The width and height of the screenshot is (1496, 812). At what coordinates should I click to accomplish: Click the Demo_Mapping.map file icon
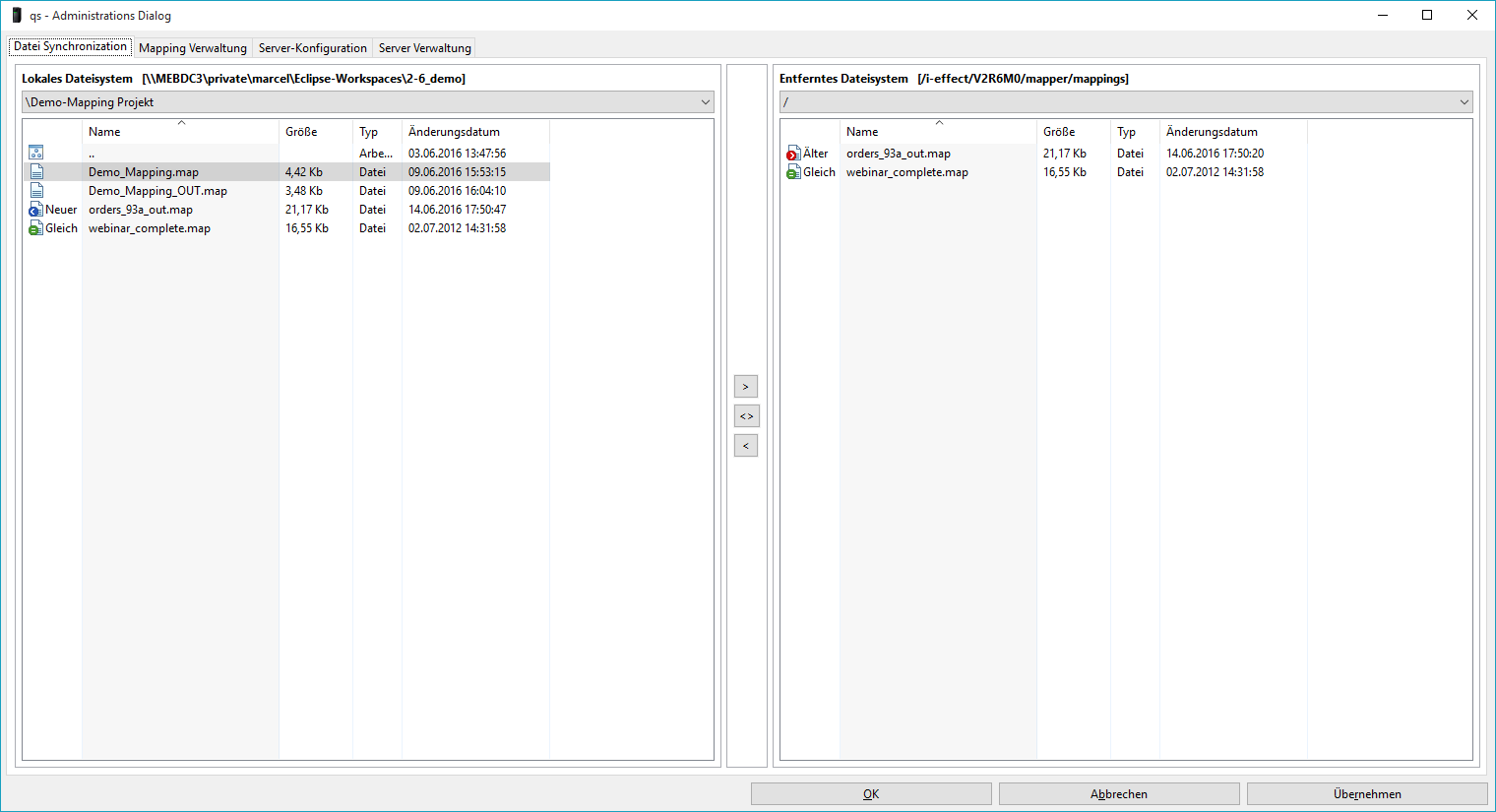coord(36,172)
